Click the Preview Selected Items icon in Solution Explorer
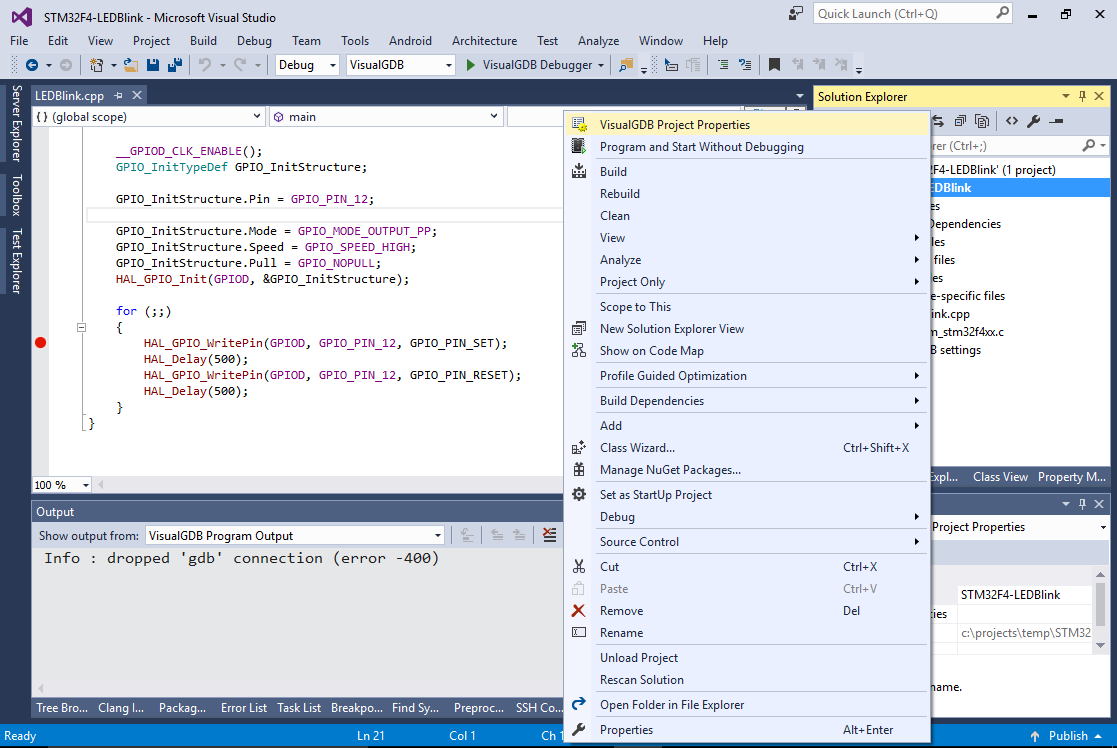Screen dimensions: 1117x748 pyautogui.click(x=1056, y=121)
